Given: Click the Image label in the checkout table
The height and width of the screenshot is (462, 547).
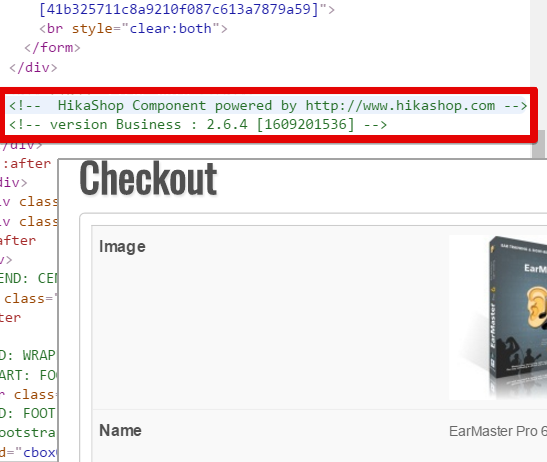Looking at the screenshot, I should pos(122,247).
